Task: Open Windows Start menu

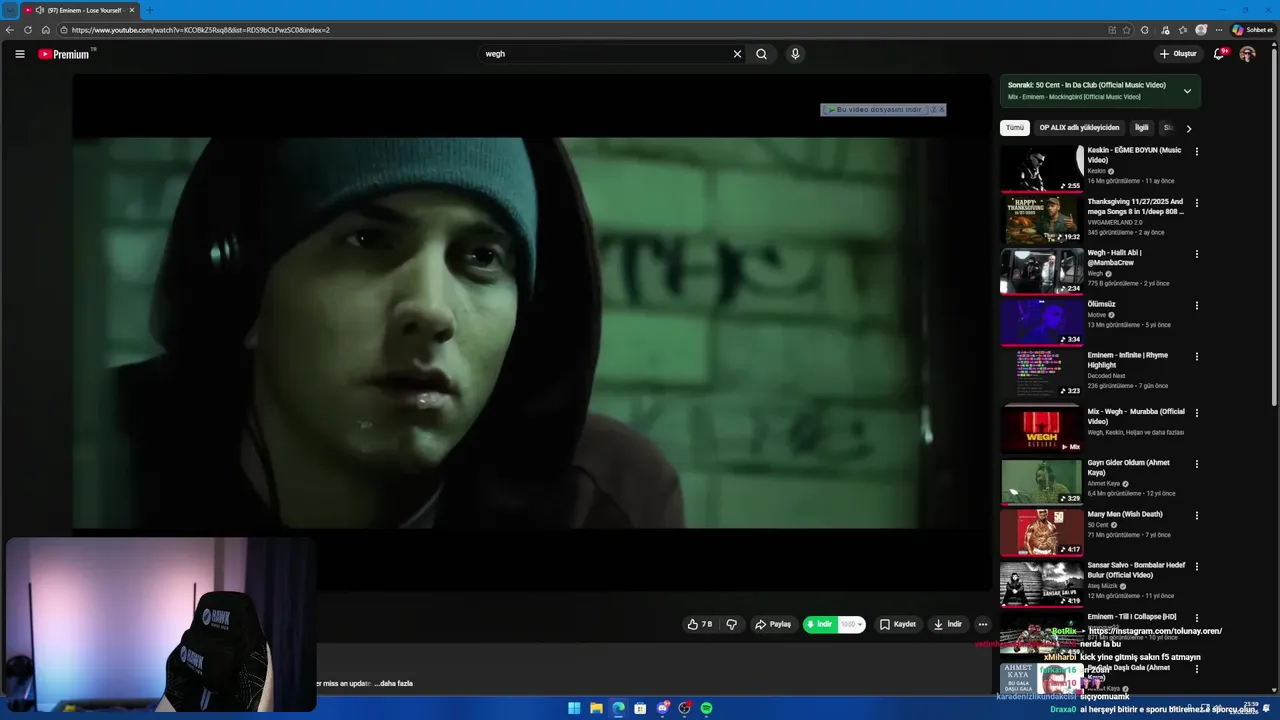Action: pyautogui.click(x=574, y=708)
